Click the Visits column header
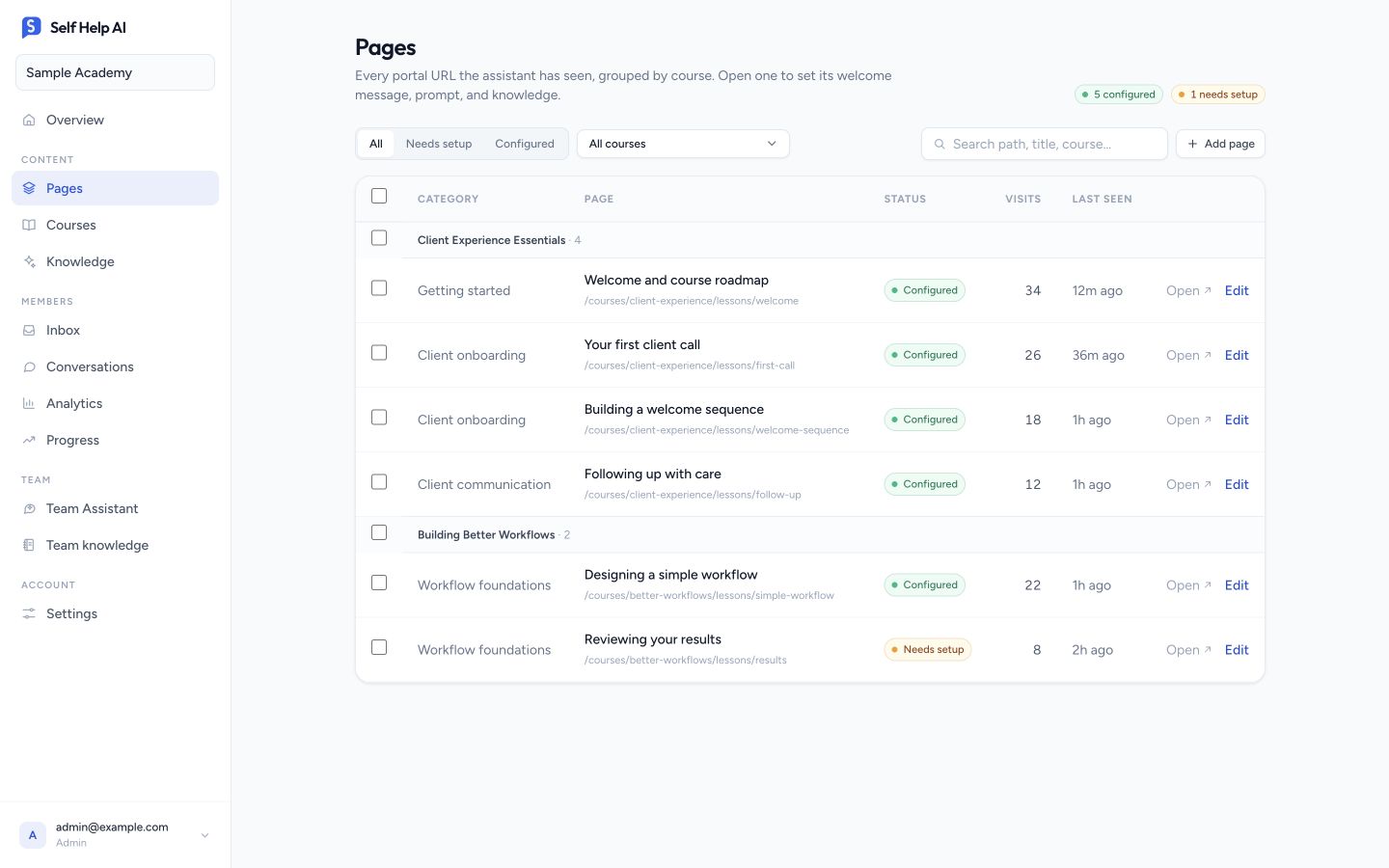 [1022, 200]
